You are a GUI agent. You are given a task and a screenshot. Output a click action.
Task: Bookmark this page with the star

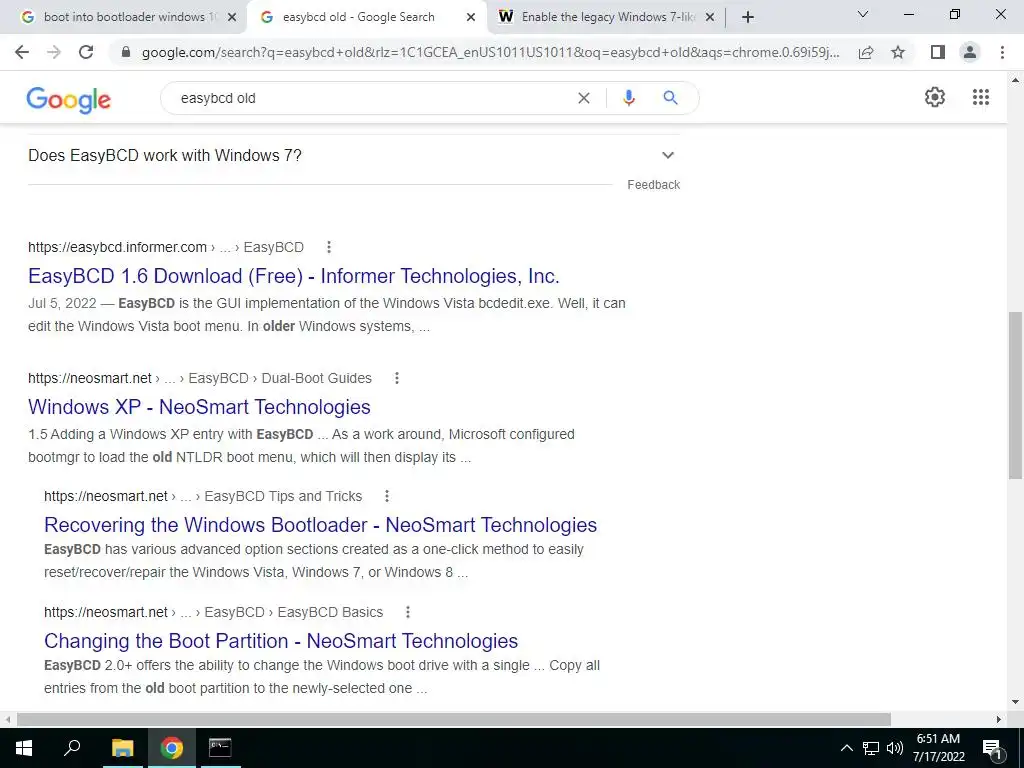898,52
